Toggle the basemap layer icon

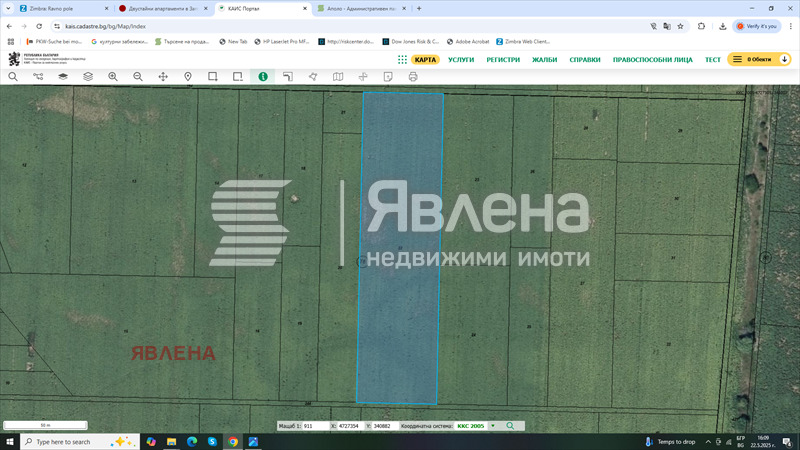[63, 76]
